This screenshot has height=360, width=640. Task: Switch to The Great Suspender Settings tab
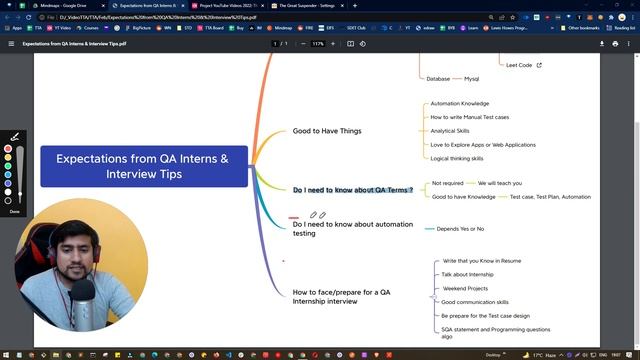coord(307,6)
